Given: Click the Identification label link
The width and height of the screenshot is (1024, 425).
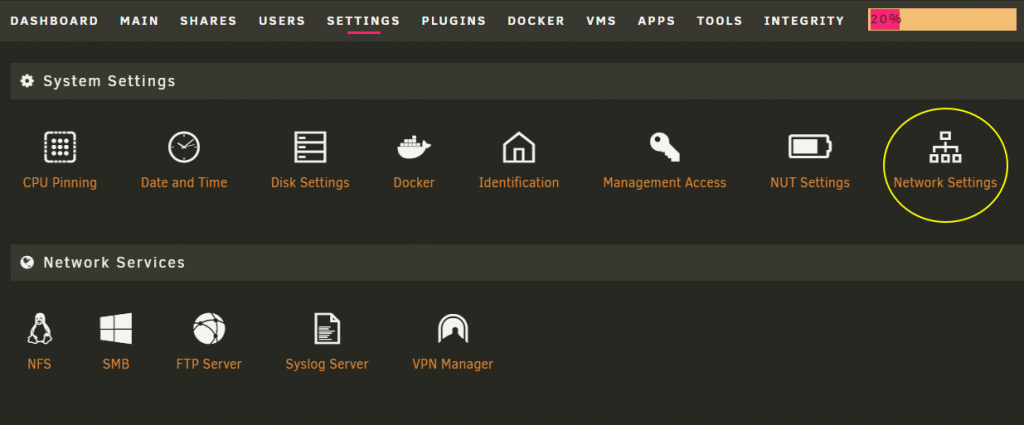Looking at the screenshot, I should 519,183.
